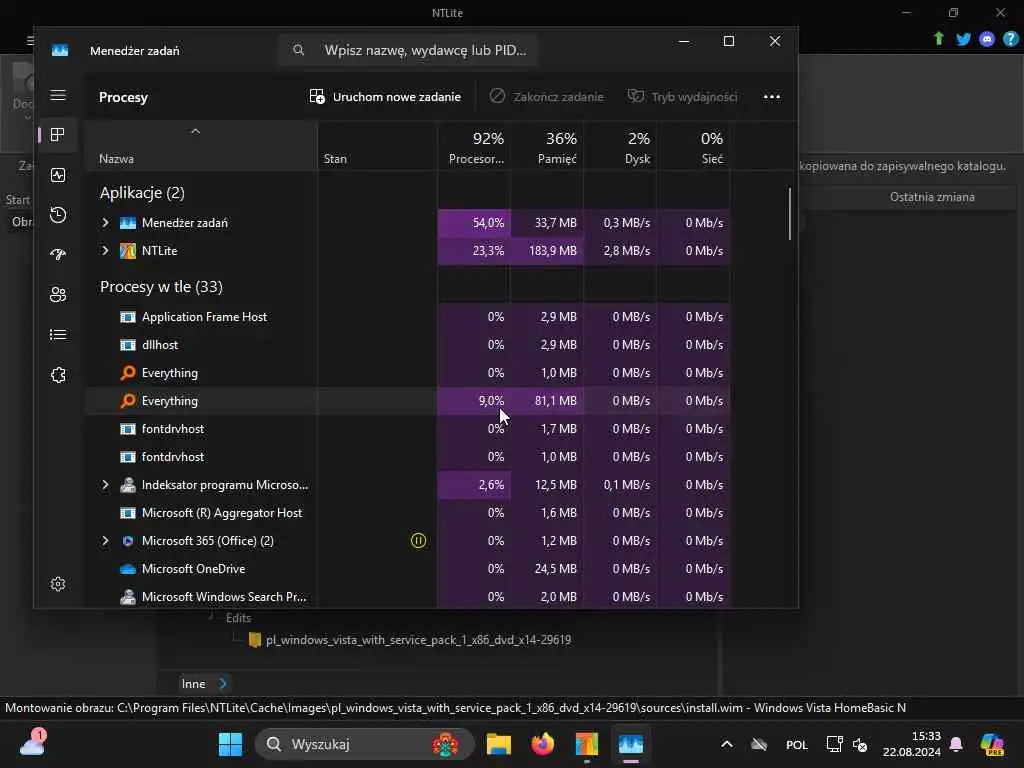Open the Users page icon in sidebar
Image resolution: width=1024 pixels, height=768 pixels.
58,295
